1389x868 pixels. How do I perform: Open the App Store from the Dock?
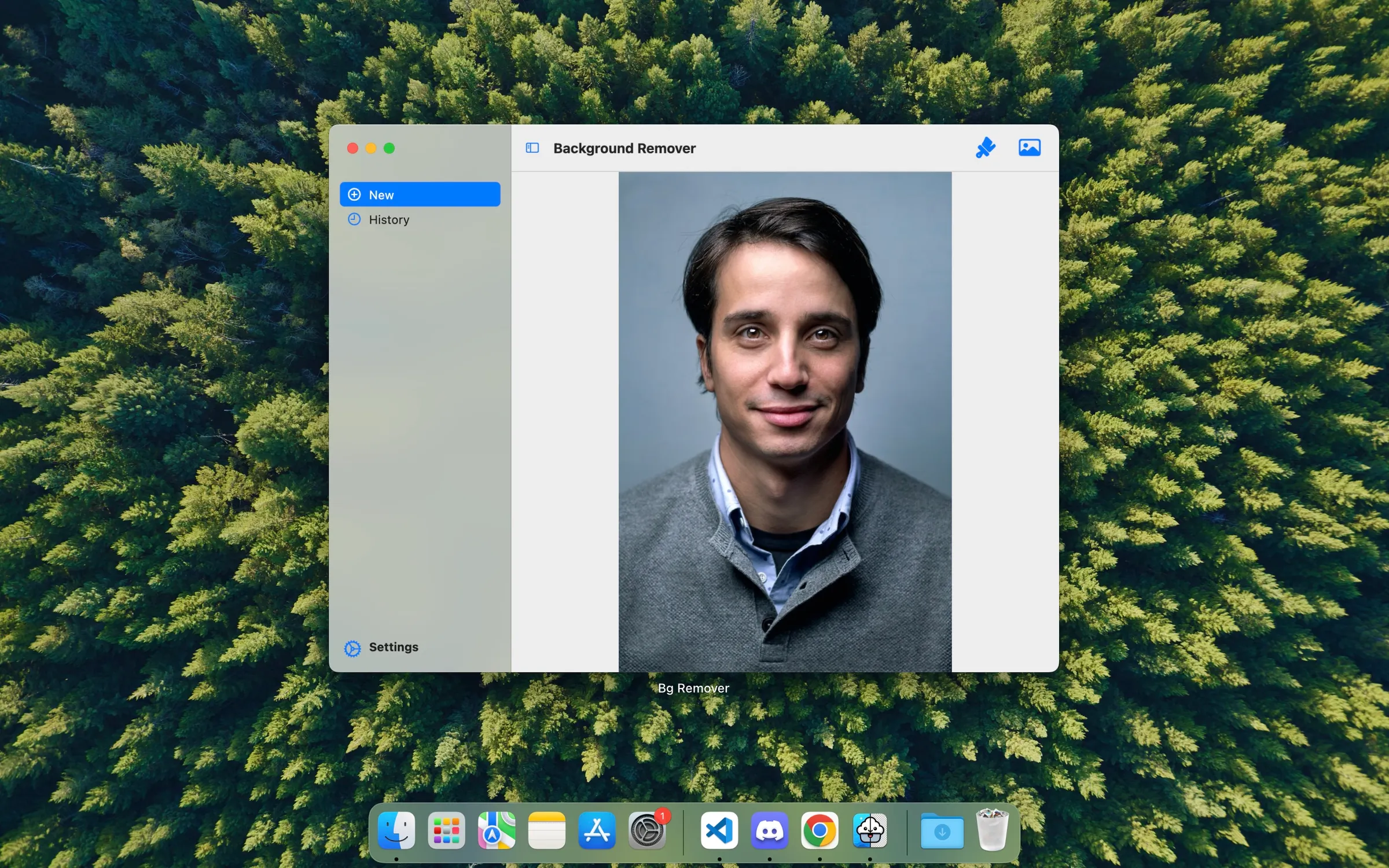[x=597, y=832]
